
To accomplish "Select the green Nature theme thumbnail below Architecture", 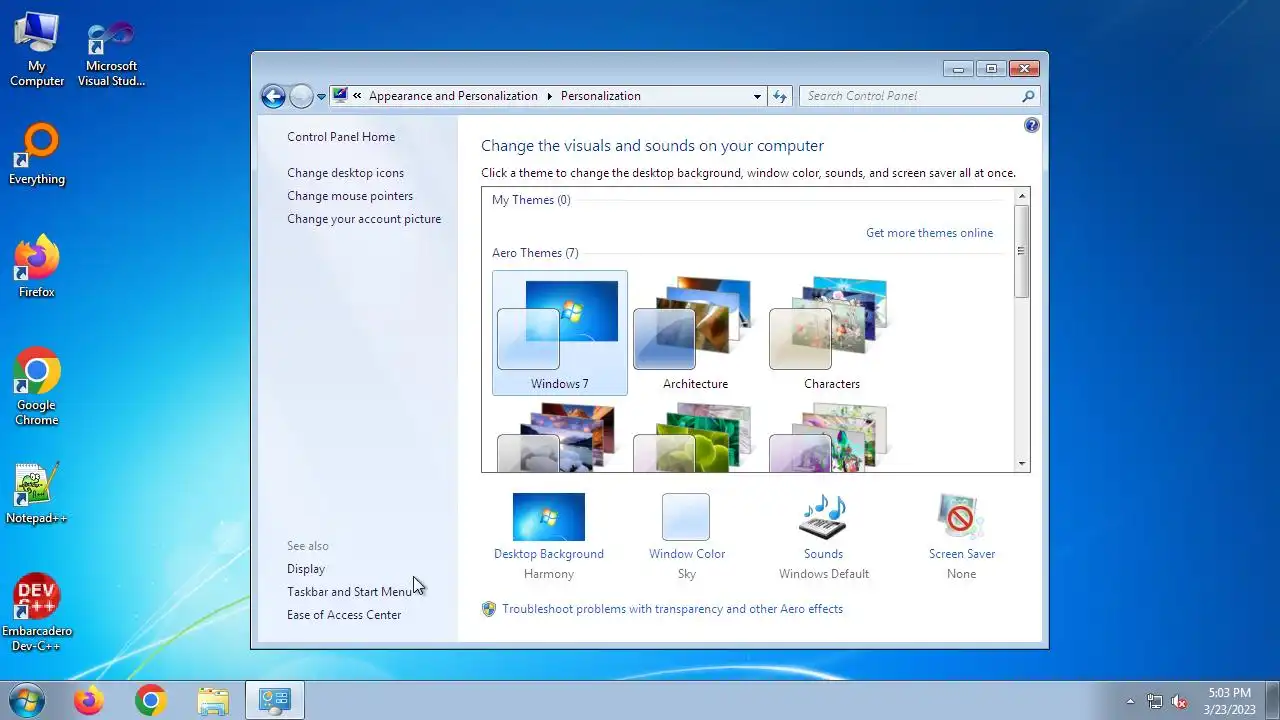I will point(696,437).
